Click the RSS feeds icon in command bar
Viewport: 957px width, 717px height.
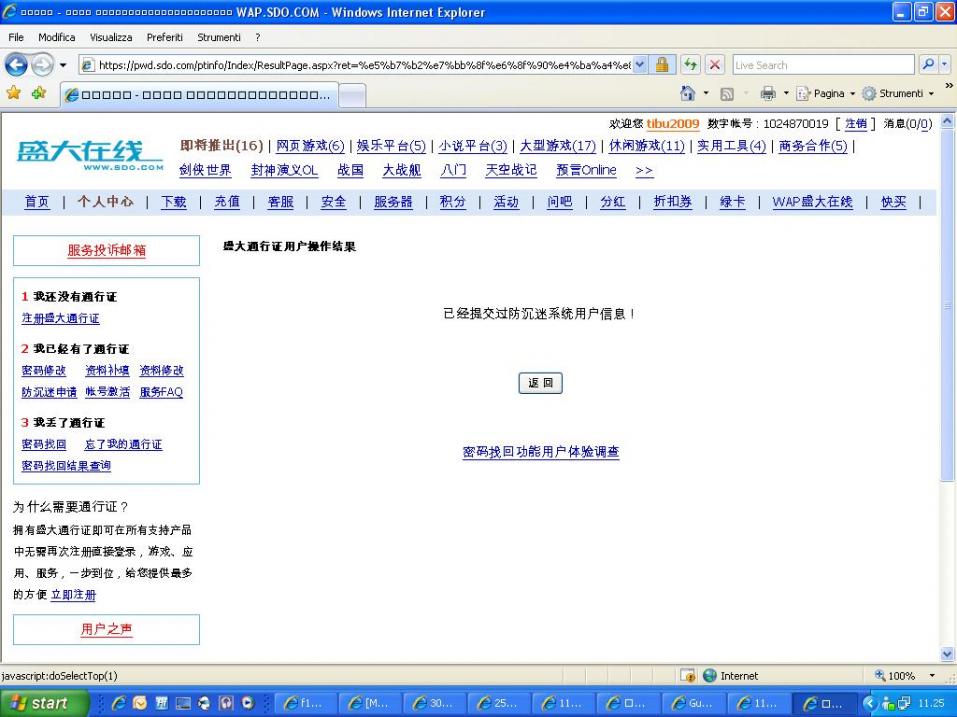(x=727, y=94)
